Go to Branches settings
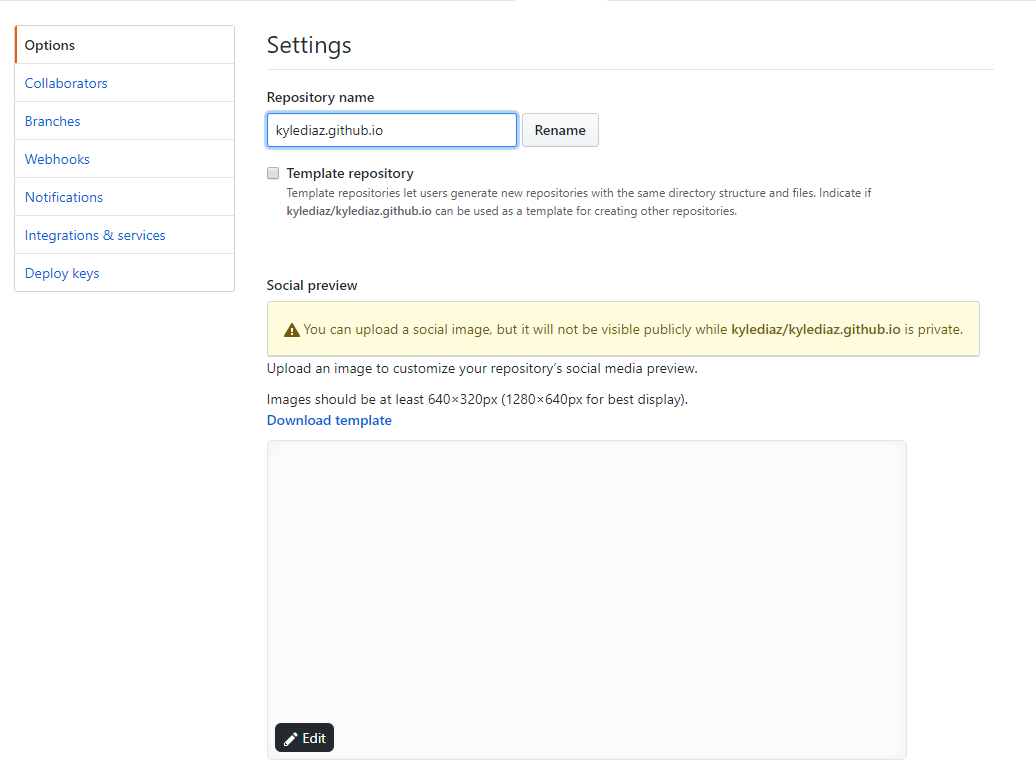Image resolution: width=1036 pixels, height=763 pixels. pyautogui.click(x=52, y=120)
